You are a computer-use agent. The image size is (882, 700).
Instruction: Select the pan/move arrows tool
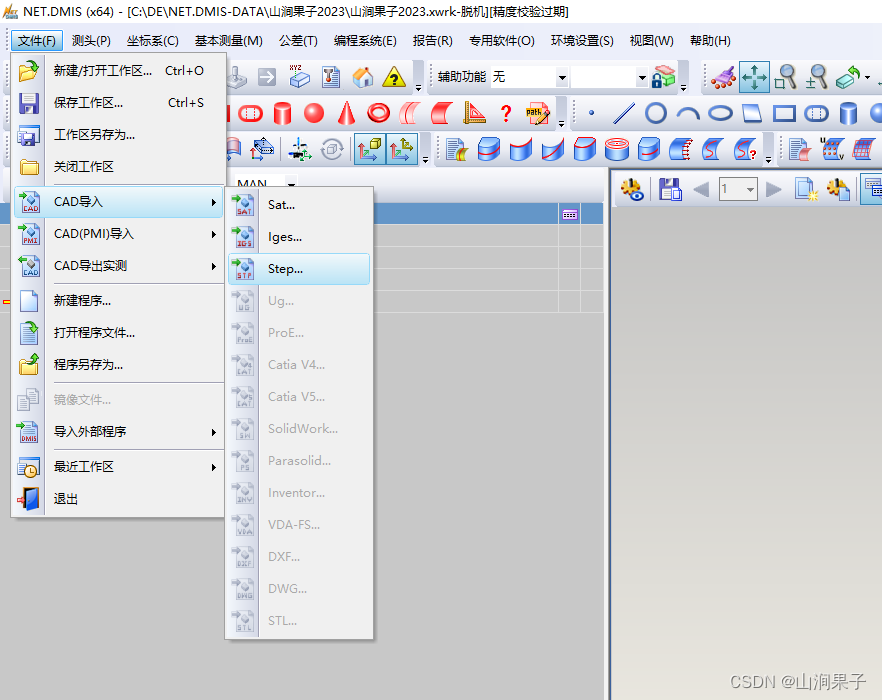754,77
